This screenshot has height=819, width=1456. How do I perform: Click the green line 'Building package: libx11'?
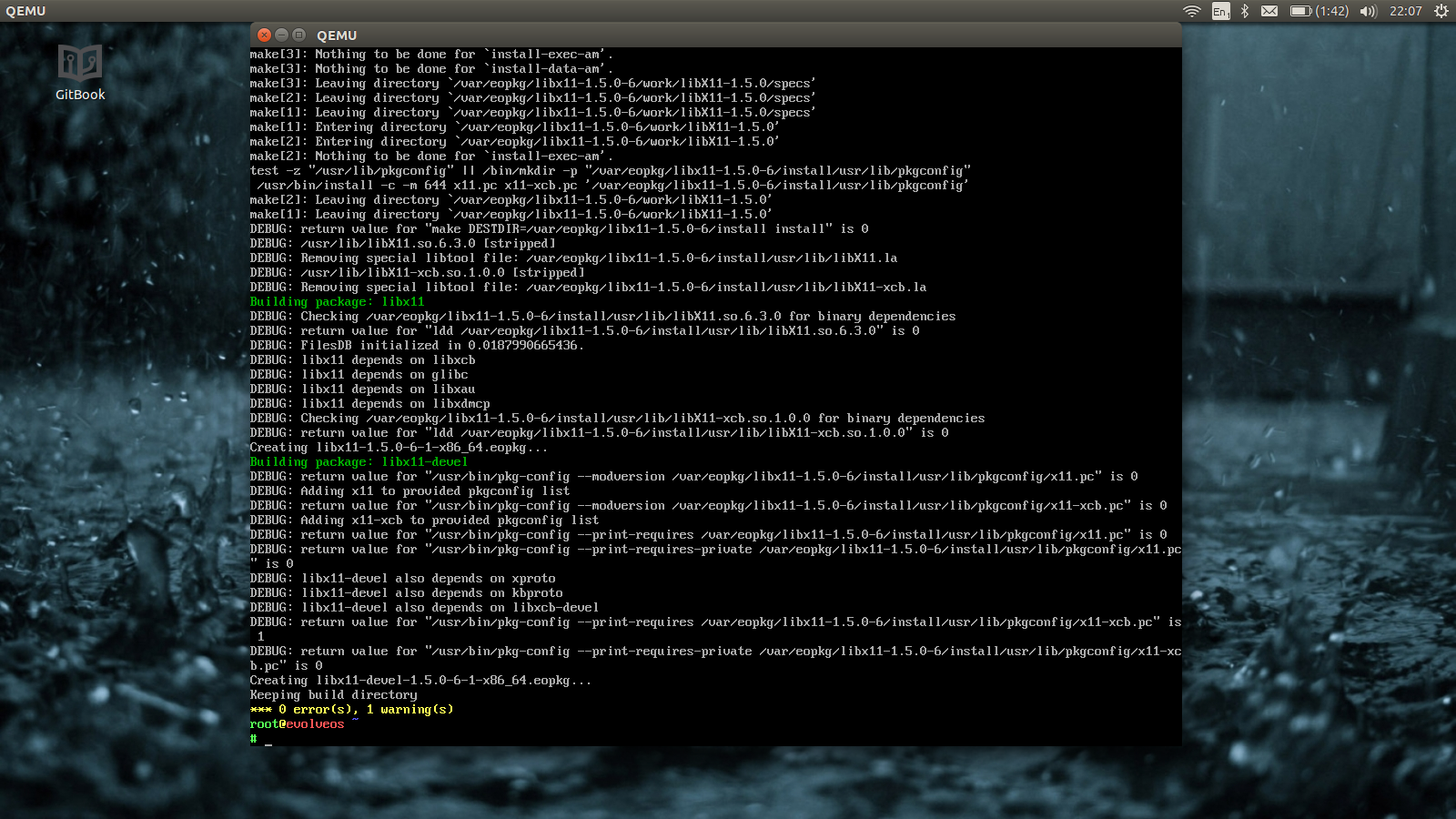click(338, 301)
